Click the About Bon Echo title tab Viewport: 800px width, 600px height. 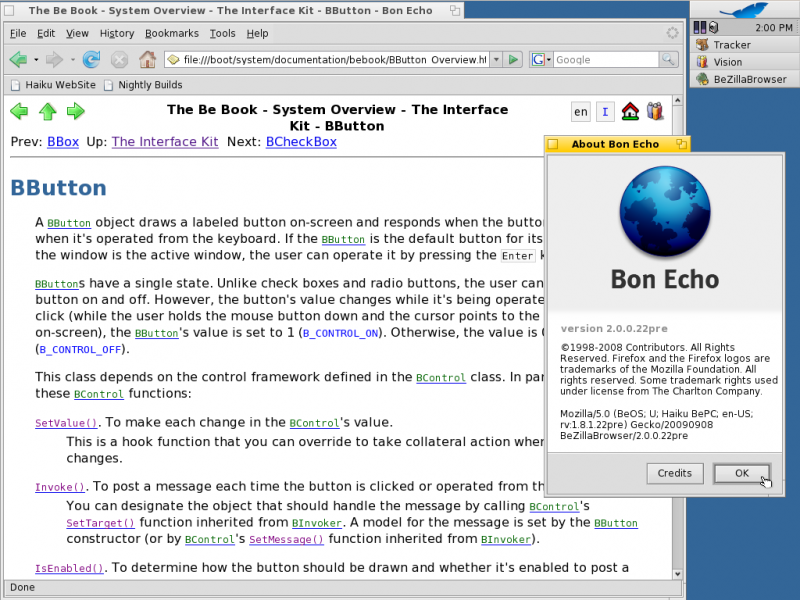pyautogui.click(x=616, y=144)
